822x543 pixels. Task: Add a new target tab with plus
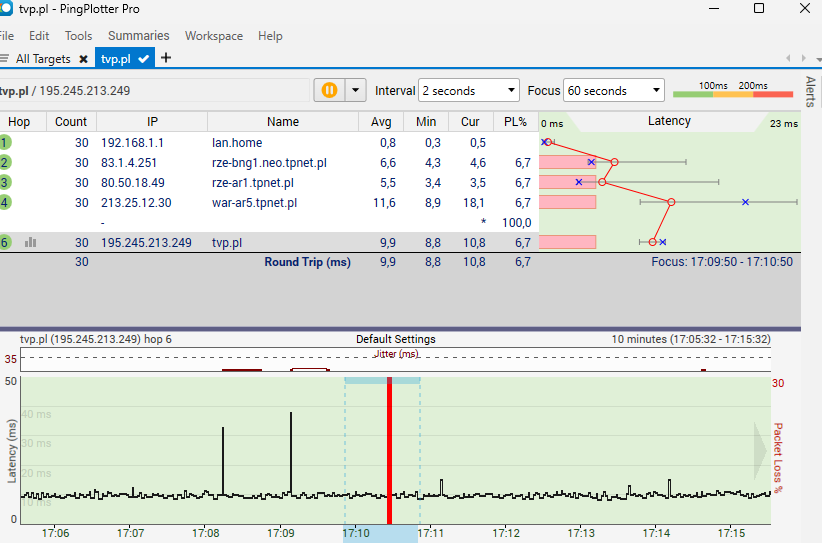tap(166, 58)
